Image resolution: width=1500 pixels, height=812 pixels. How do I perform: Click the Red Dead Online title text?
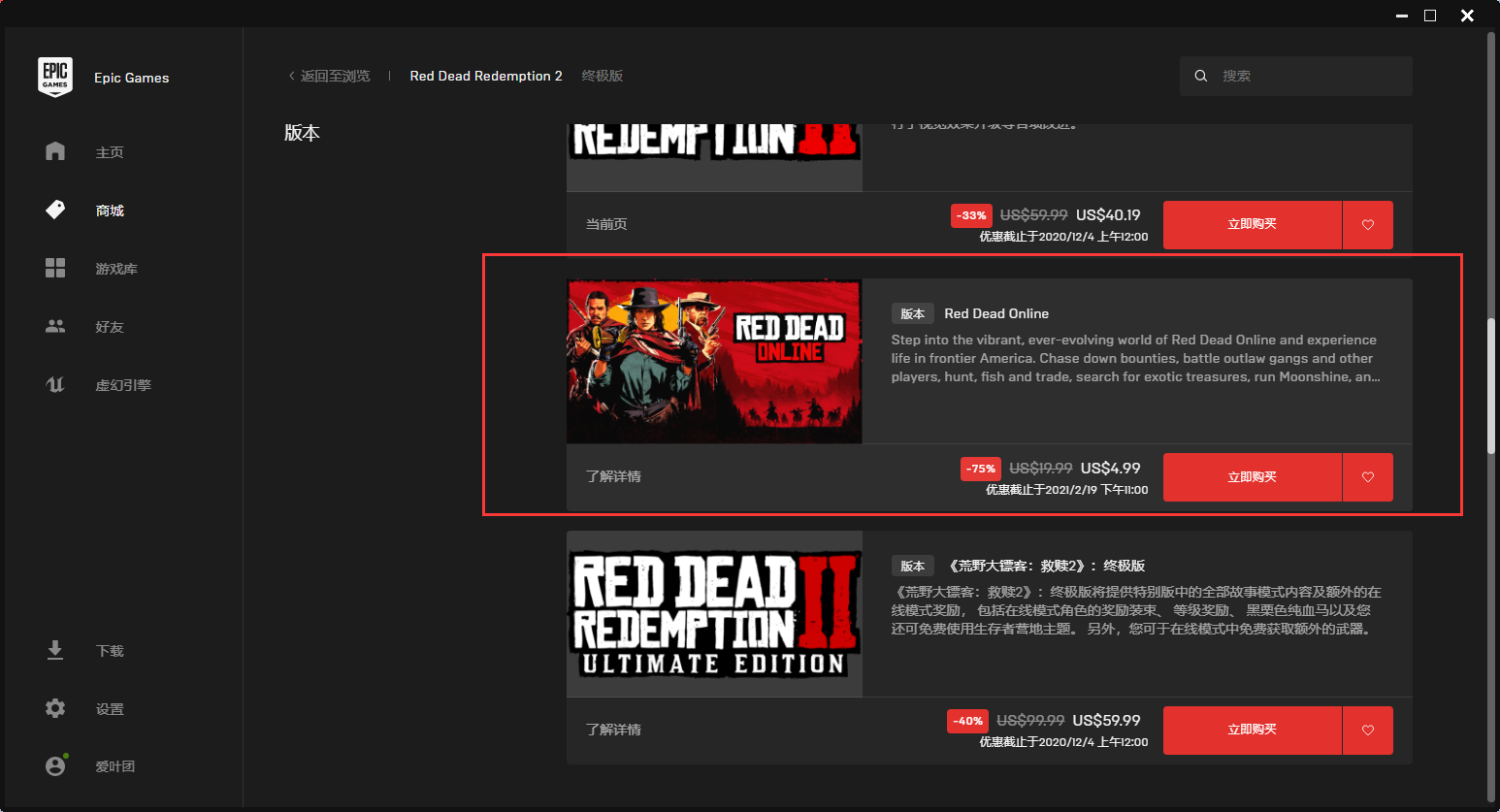[996, 313]
